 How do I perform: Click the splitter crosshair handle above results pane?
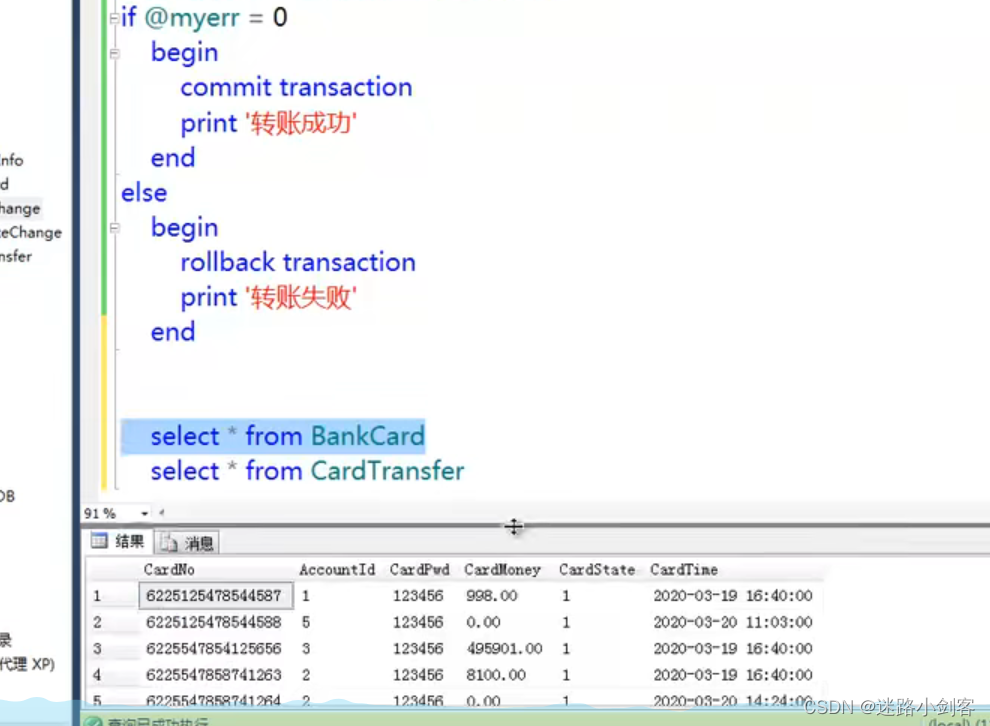coord(514,526)
